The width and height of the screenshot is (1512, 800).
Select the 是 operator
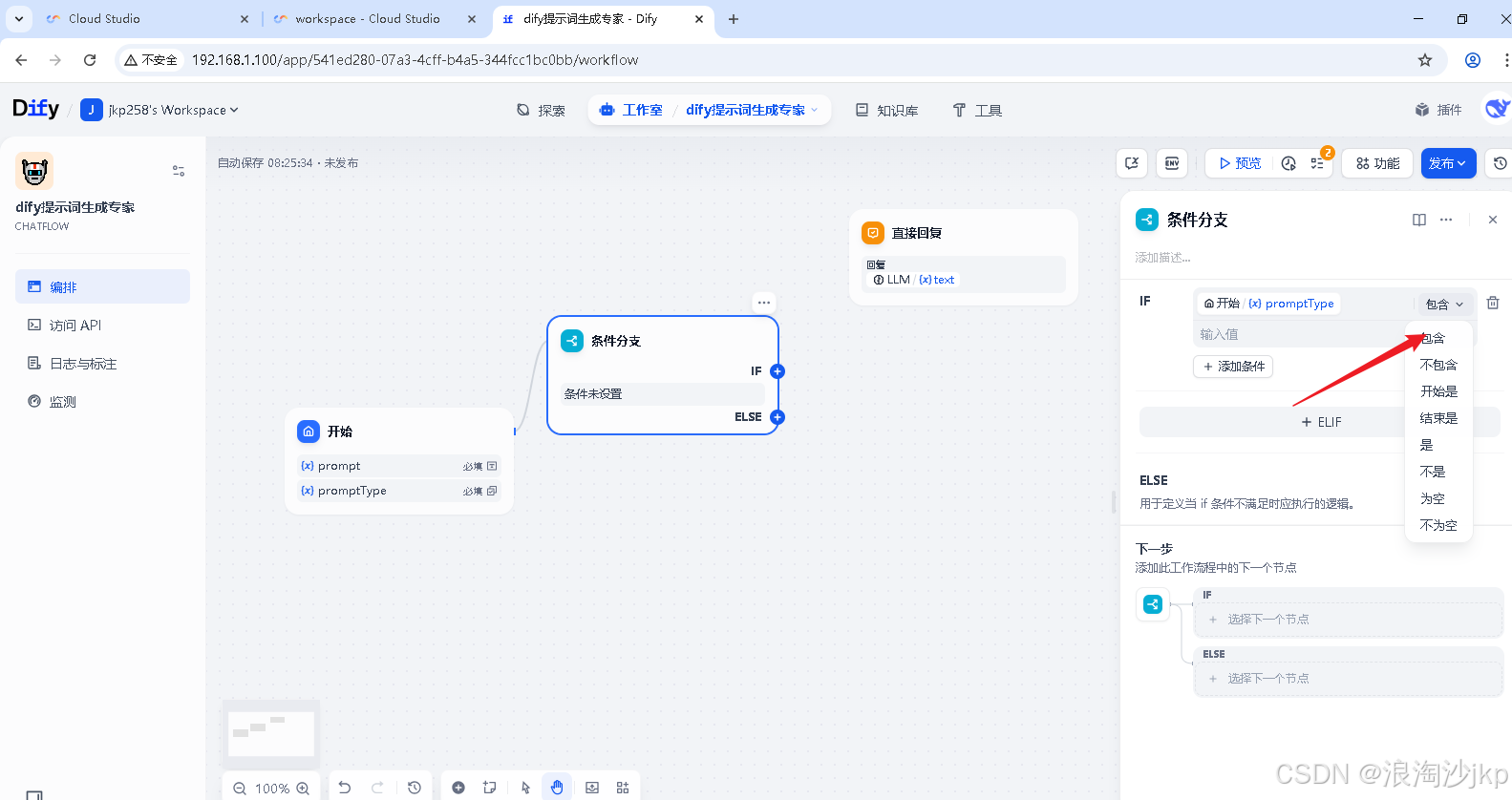point(1438,445)
